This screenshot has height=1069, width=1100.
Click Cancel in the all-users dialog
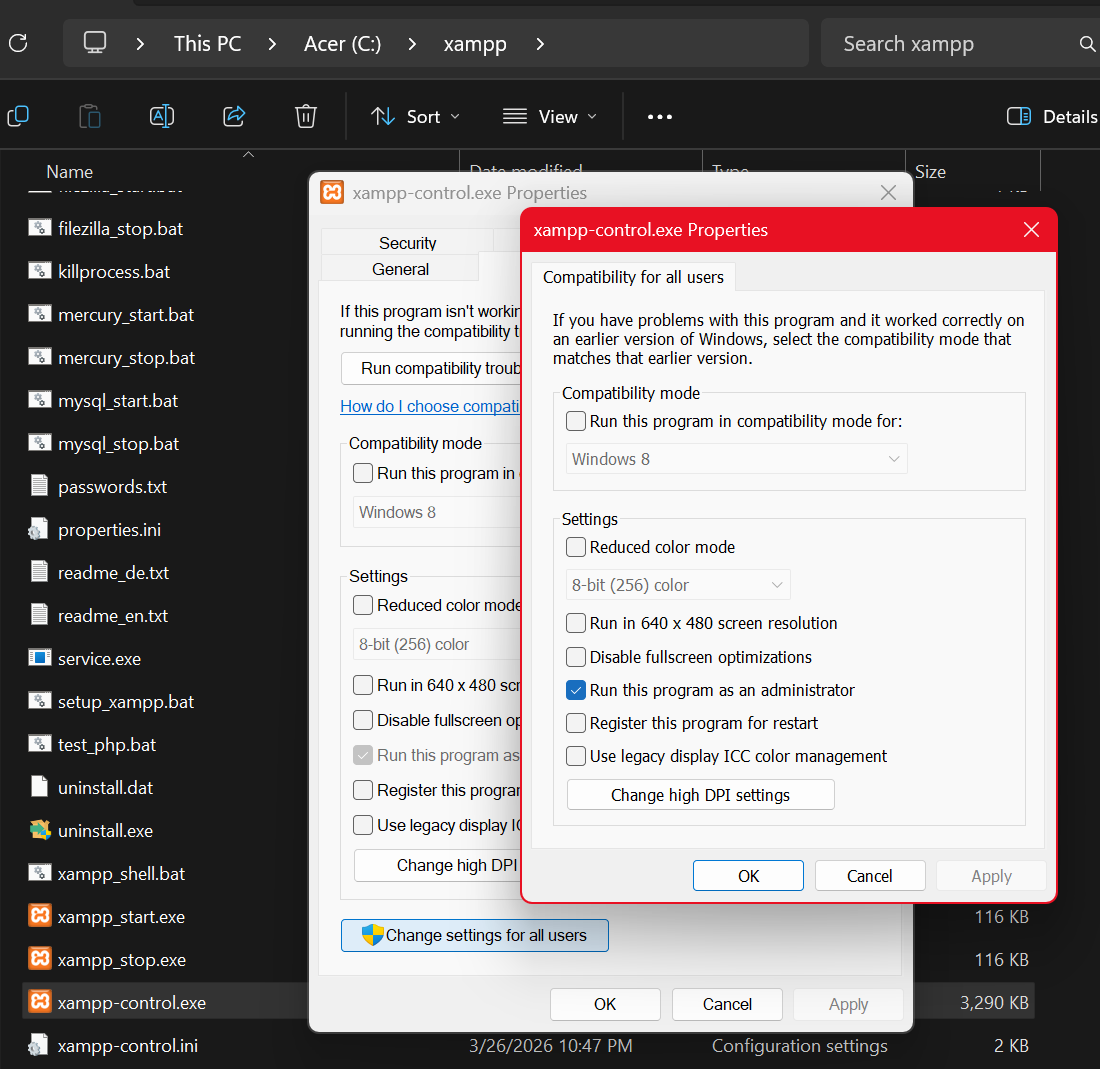[x=870, y=875]
